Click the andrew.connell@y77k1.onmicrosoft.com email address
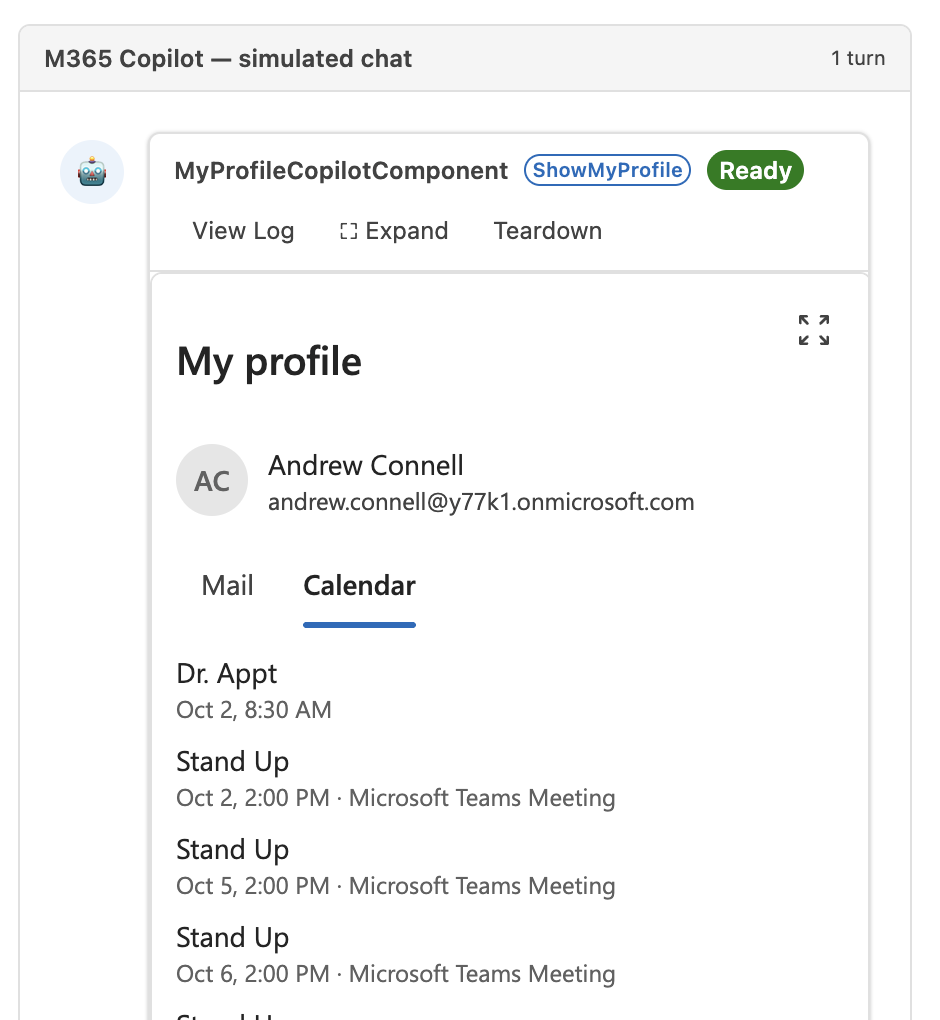The width and height of the screenshot is (940, 1020). click(481, 502)
